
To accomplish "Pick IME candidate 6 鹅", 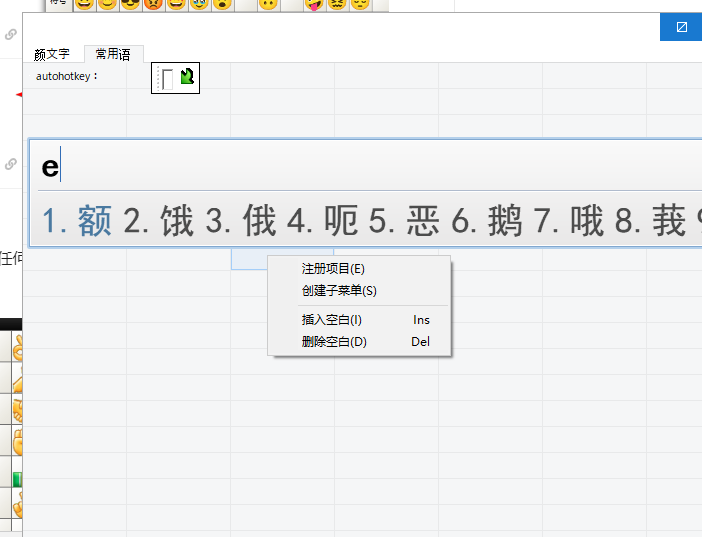I will 488,221.
